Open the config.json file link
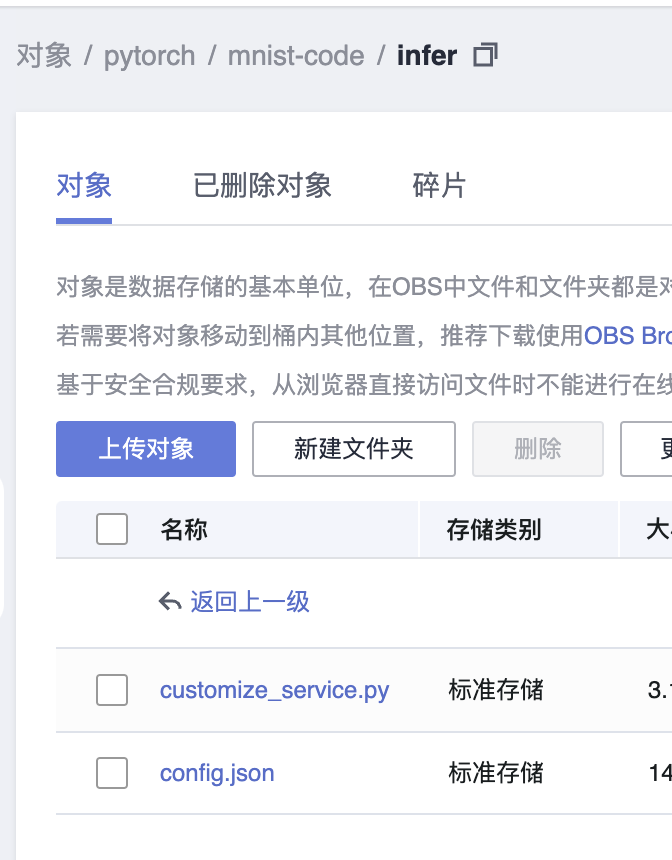The width and height of the screenshot is (672, 860). (217, 773)
